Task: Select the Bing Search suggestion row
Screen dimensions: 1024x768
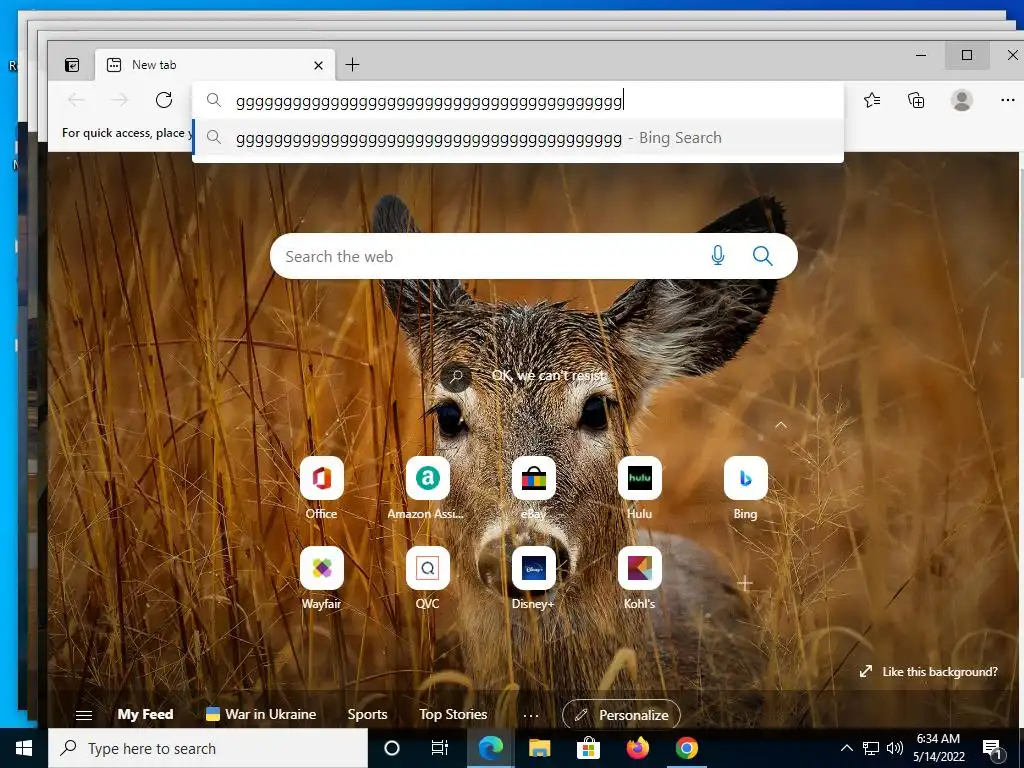Action: [x=518, y=138]
